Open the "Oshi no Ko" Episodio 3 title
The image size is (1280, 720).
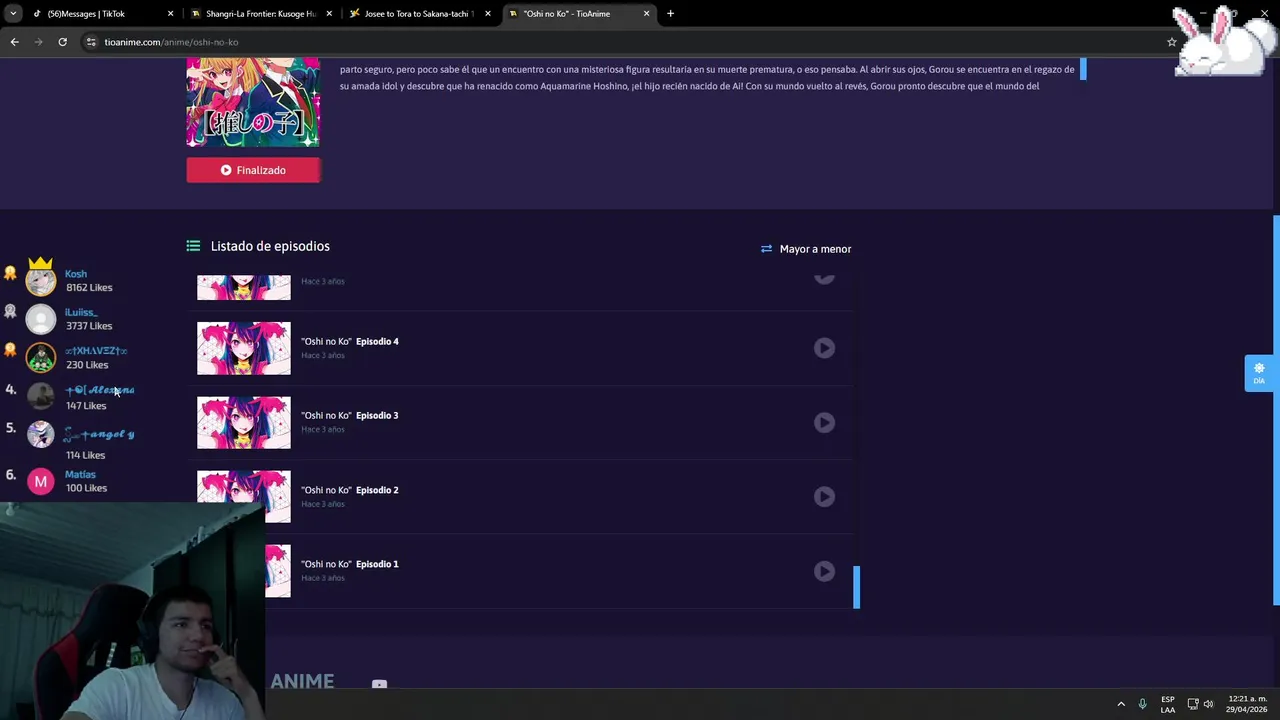(x=350, y=415)
